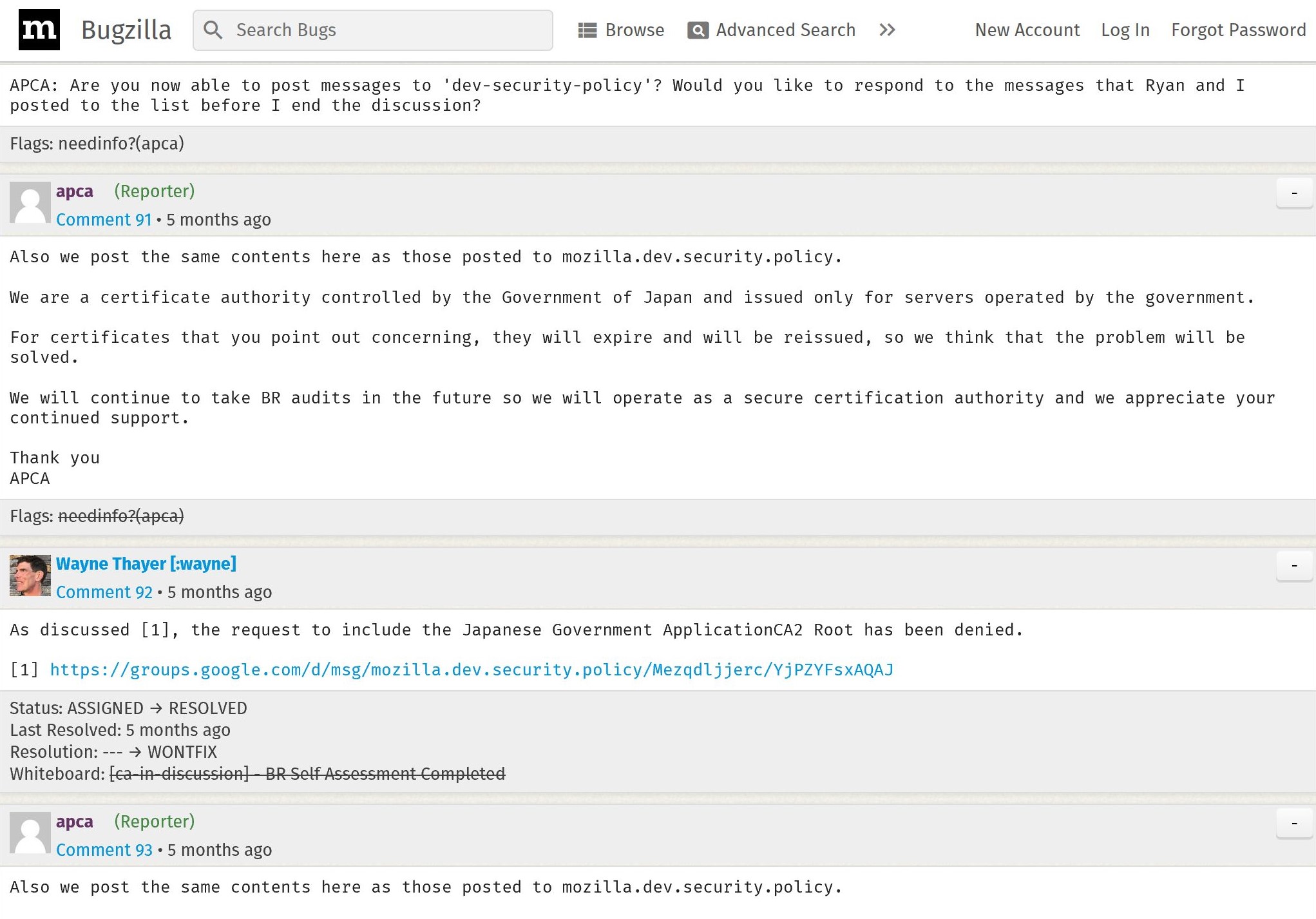Collapse Comment 91 using minus button

click(1293, 193)
